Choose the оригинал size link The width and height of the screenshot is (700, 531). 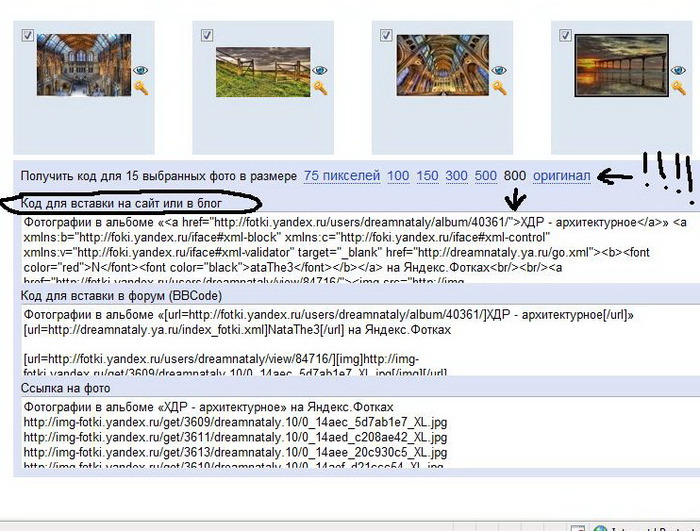coord(562,176)
